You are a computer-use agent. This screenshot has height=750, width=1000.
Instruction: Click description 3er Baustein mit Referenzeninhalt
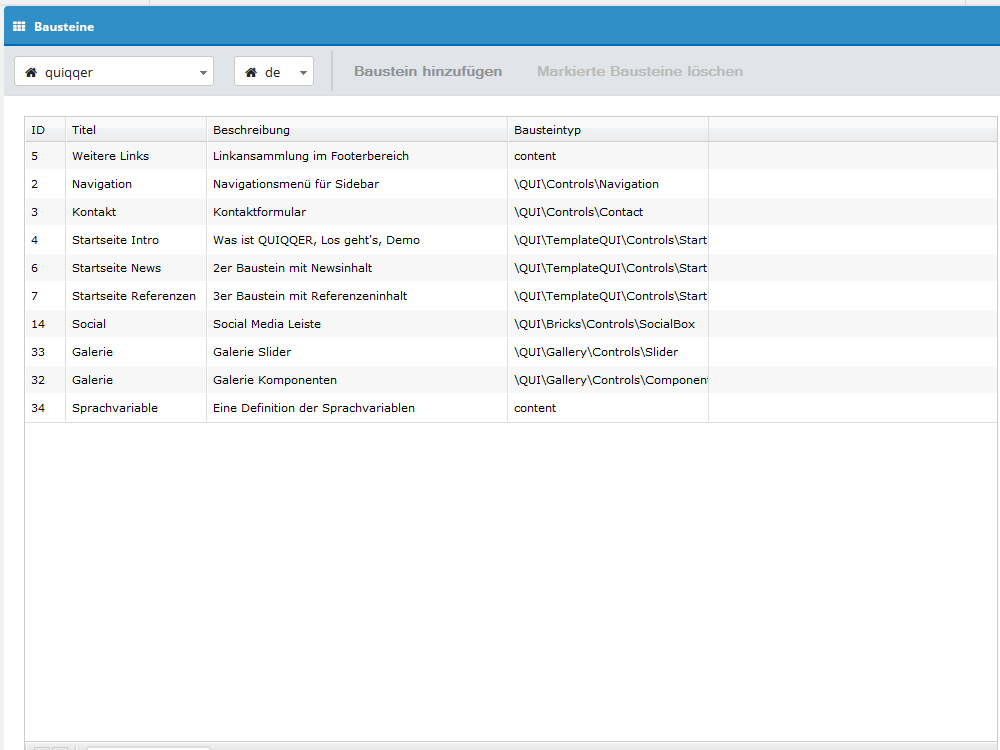pyautogui.click(x=310, y=296)
